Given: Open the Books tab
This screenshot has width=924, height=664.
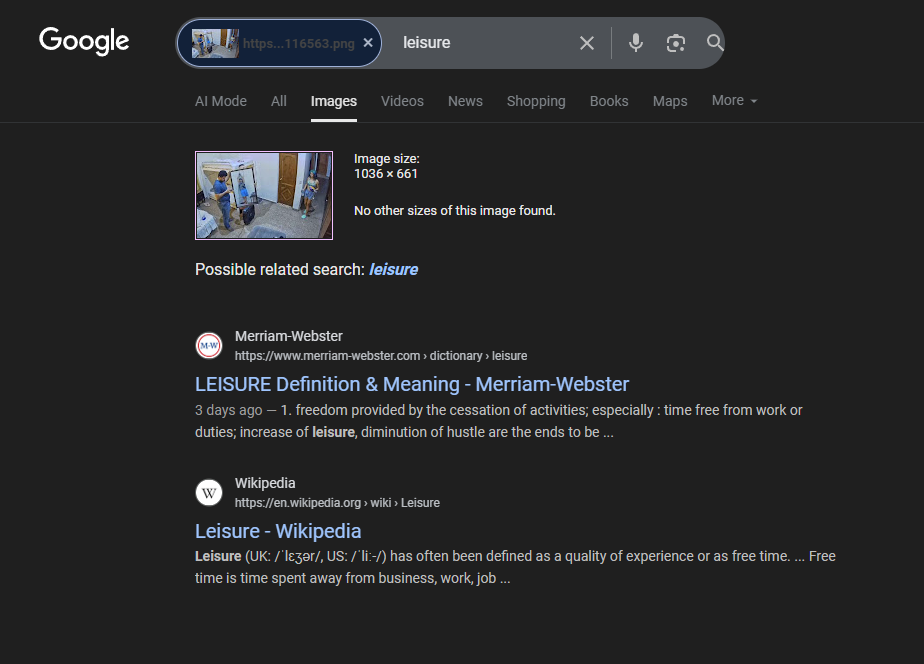Looking at the screenshot, I should tap(609, 101).
